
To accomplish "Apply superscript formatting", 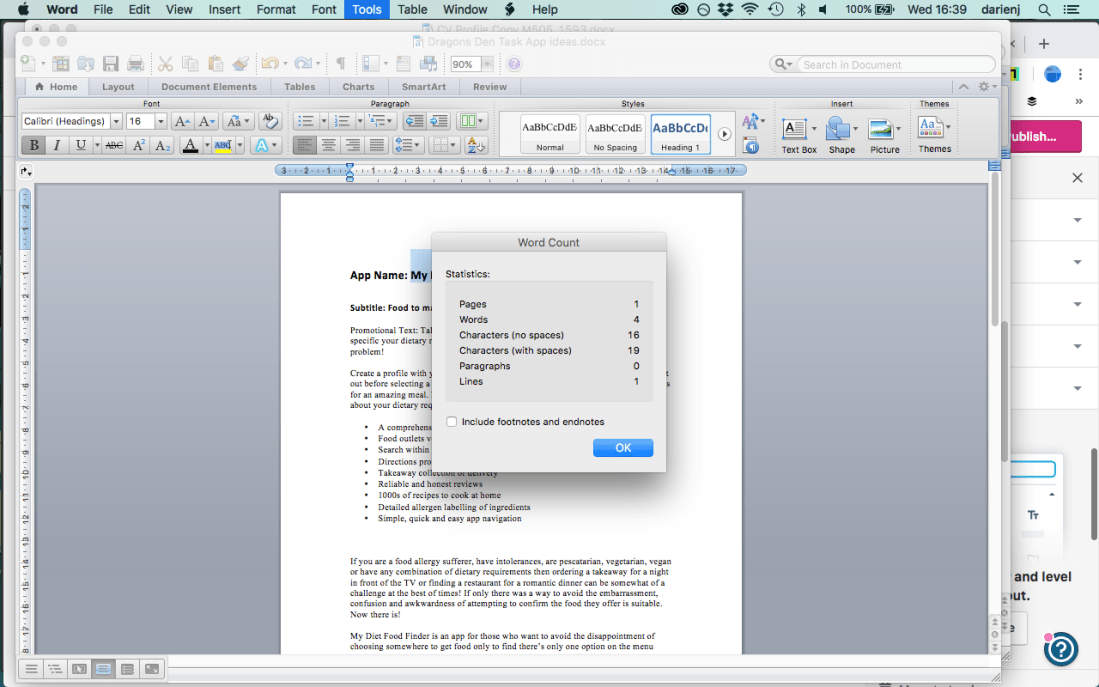I will click(139, 146).
